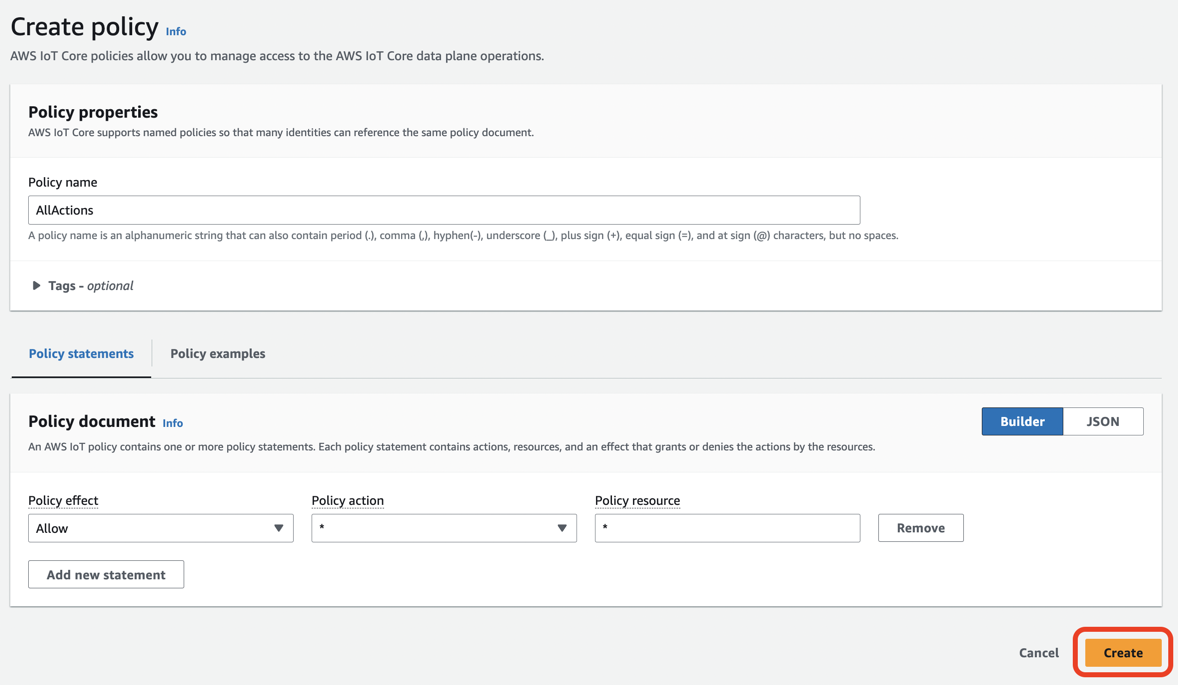Open the Policy effect dropdown set to Allow
The height and width of the screenshot is (685, 1178).
coord(161,528)
